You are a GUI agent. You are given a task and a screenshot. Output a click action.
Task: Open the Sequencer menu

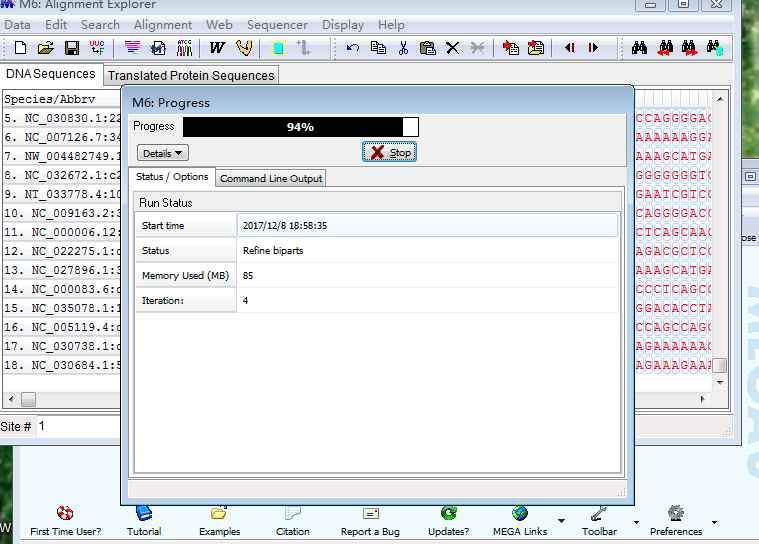click(277, 25)
